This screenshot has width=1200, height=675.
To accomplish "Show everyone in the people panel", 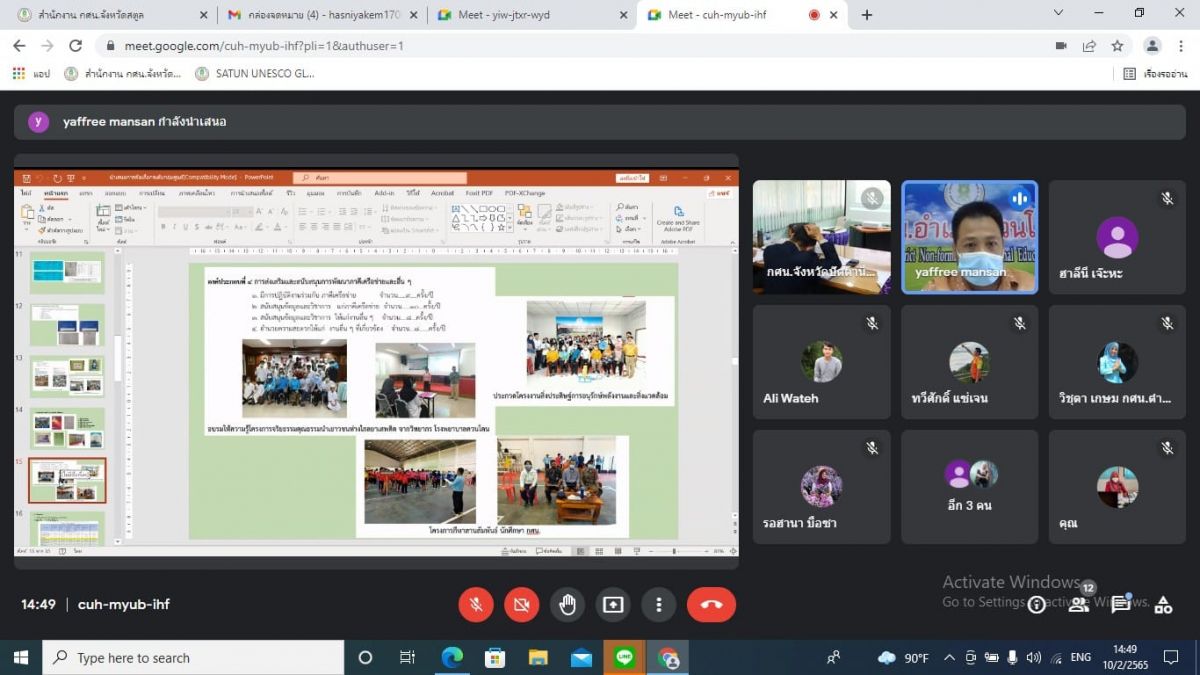I will pyautogui.click(x=1078, y=604).
